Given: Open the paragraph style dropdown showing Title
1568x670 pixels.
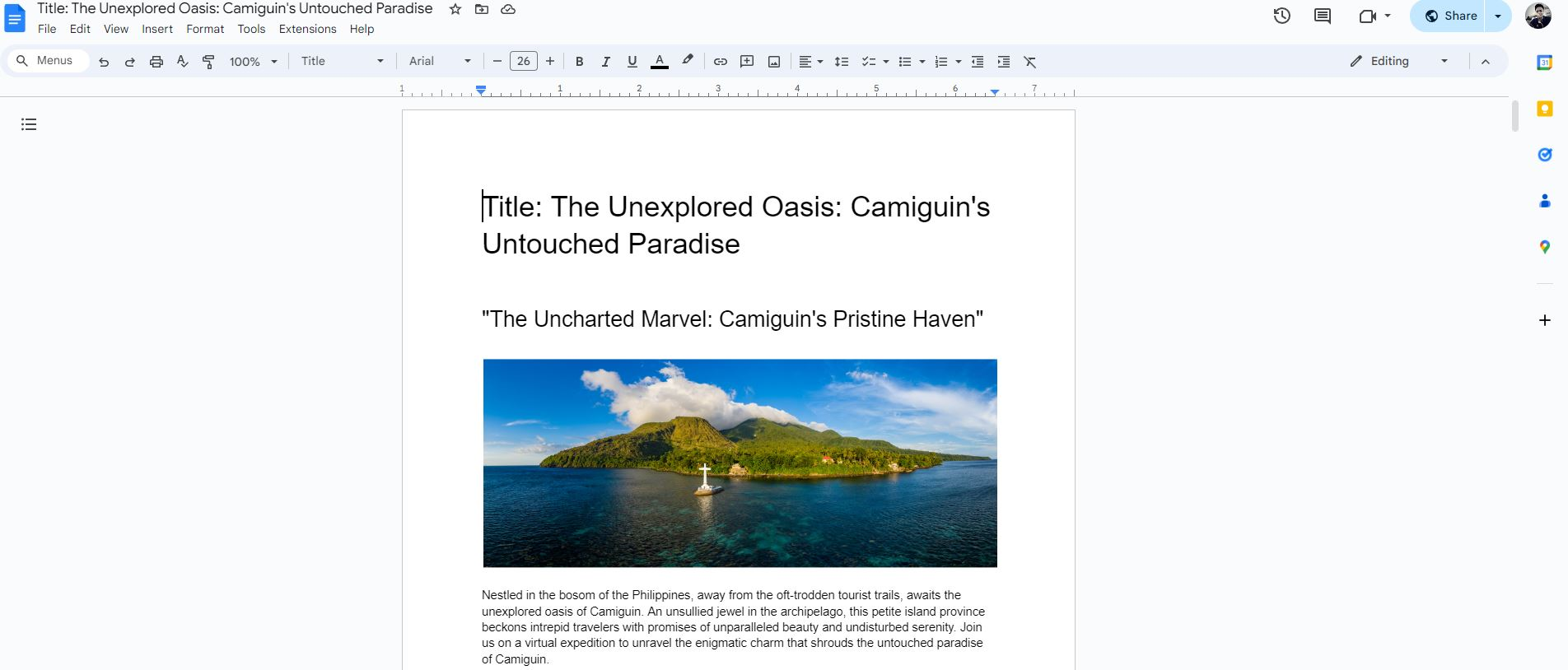Looking at the screenshot, I should pos(342,62).
